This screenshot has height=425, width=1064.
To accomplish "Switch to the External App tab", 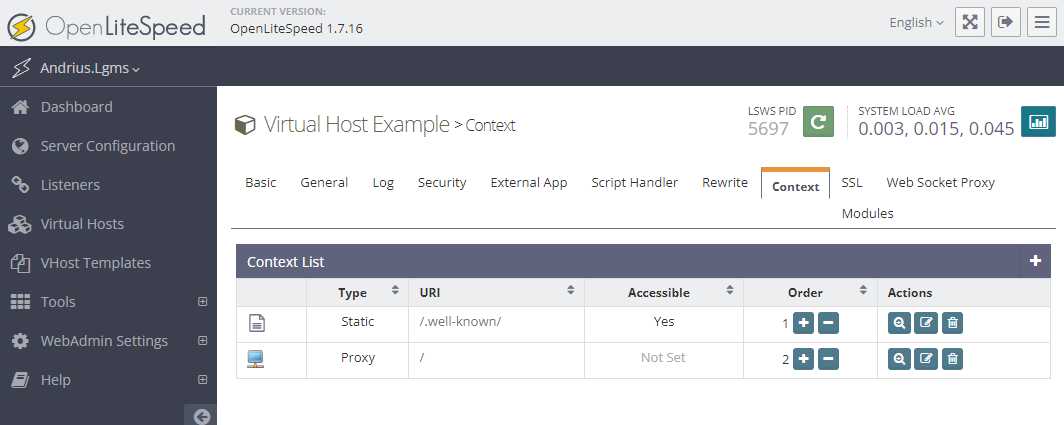I will (529, 183).
